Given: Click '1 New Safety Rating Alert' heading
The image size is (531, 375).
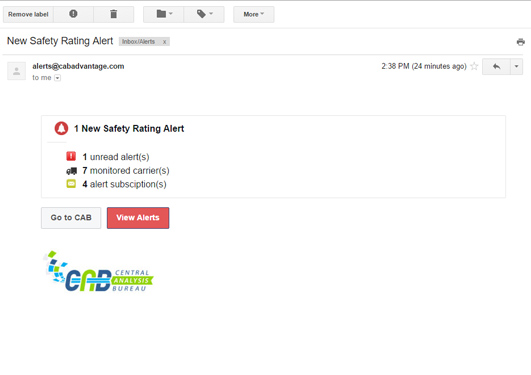Looking at the screenshot, I should tap(129, 129).
